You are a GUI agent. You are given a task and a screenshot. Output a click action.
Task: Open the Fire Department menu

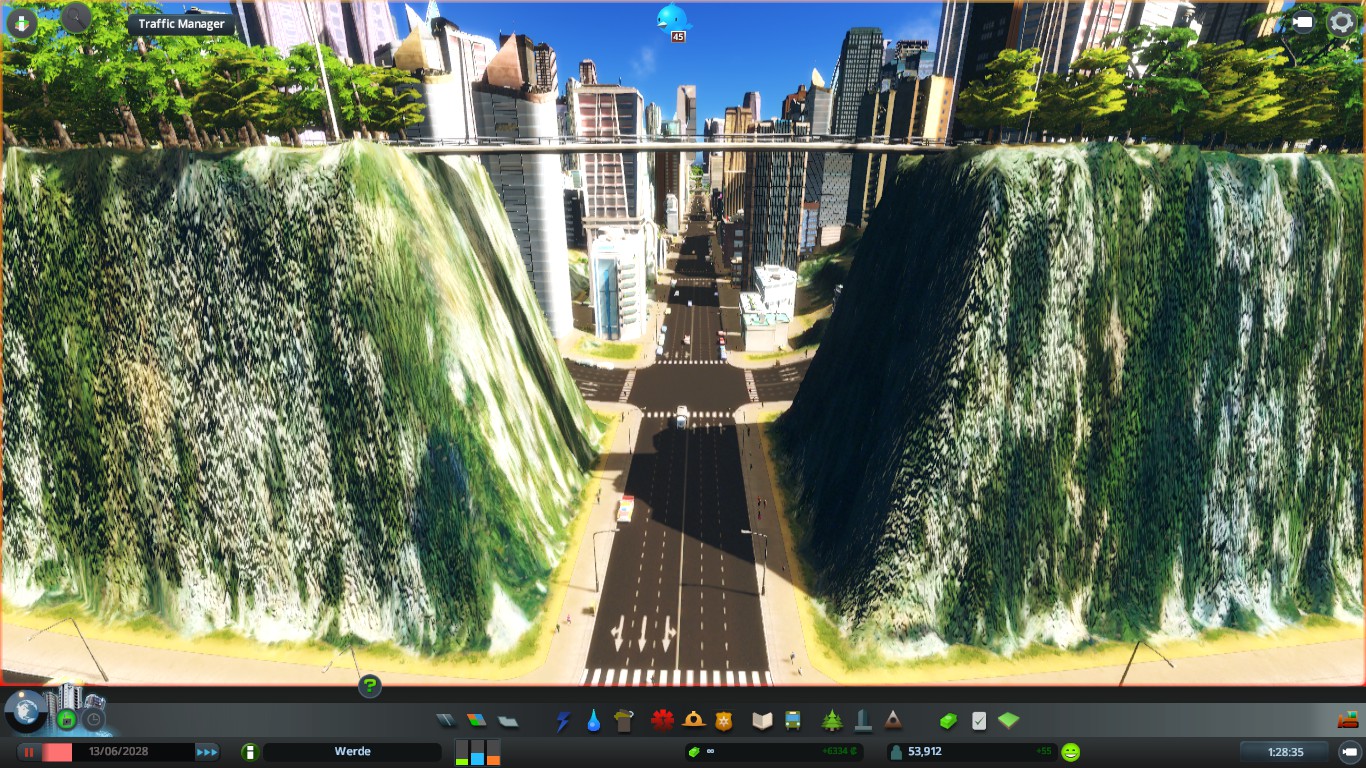[693, 720]
